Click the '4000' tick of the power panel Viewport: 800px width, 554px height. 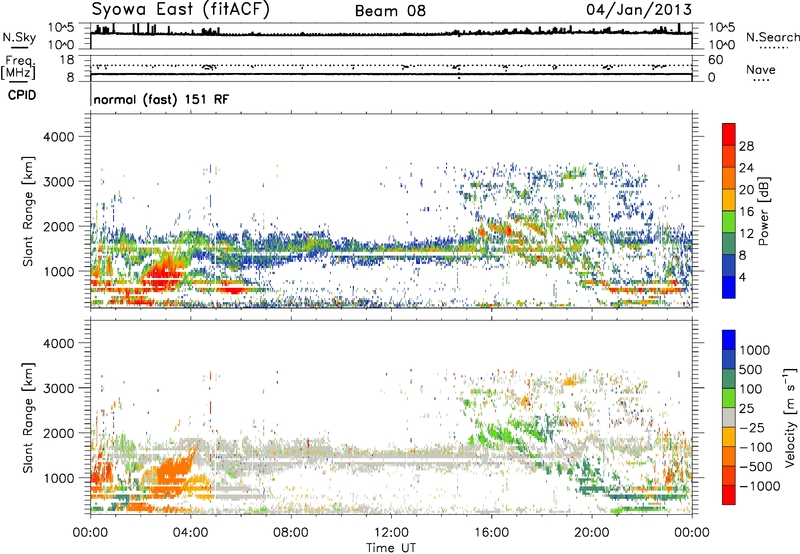58,137
